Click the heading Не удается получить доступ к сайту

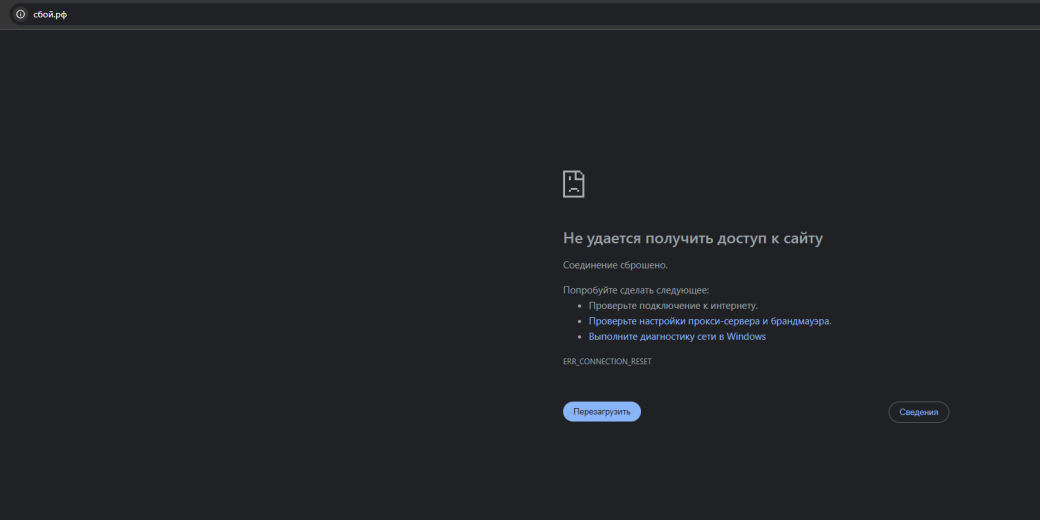pyautogui.click(x=692, y=238)
